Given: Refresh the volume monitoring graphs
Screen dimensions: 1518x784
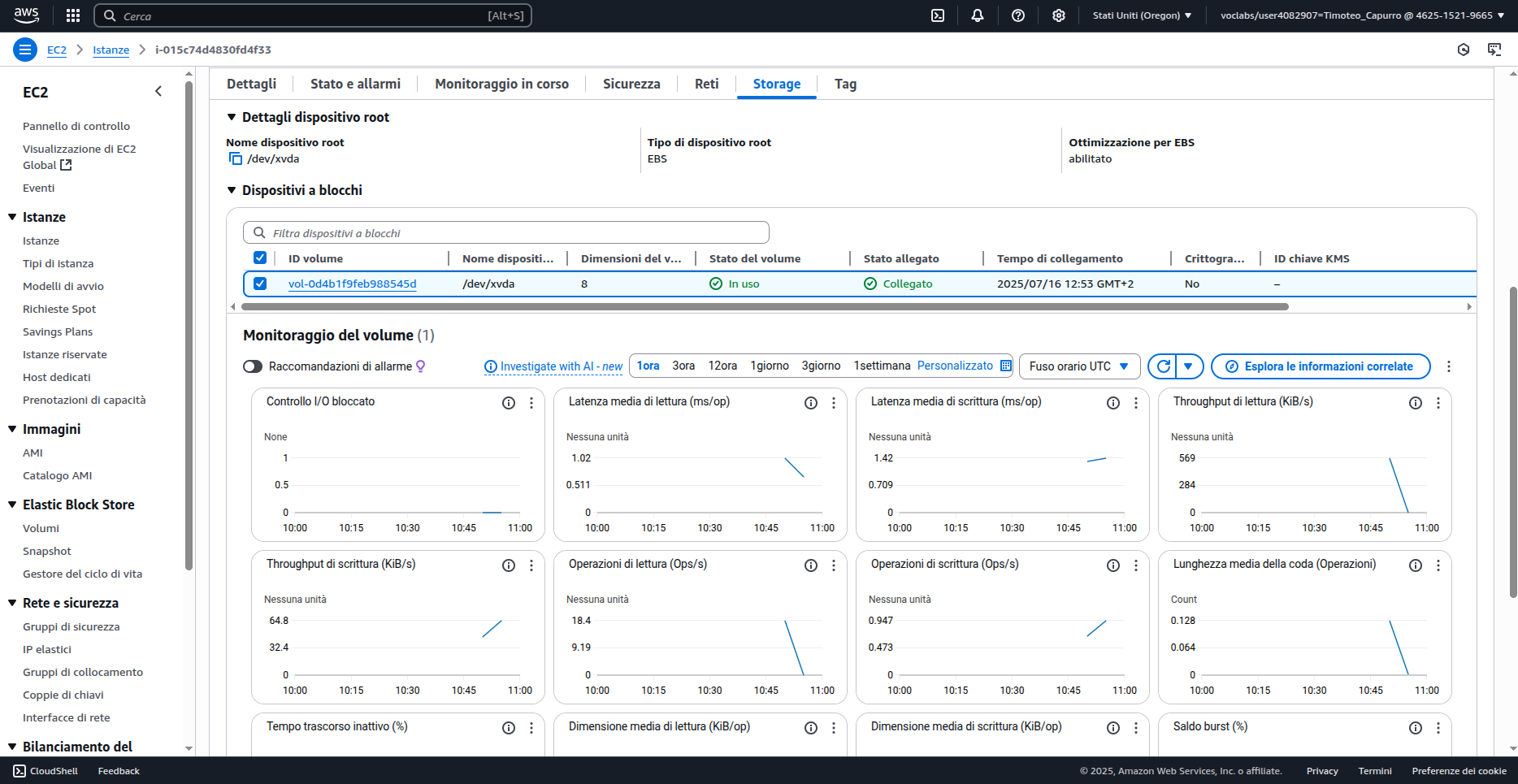Looking at the screenshot, I should pos(1164,366).
